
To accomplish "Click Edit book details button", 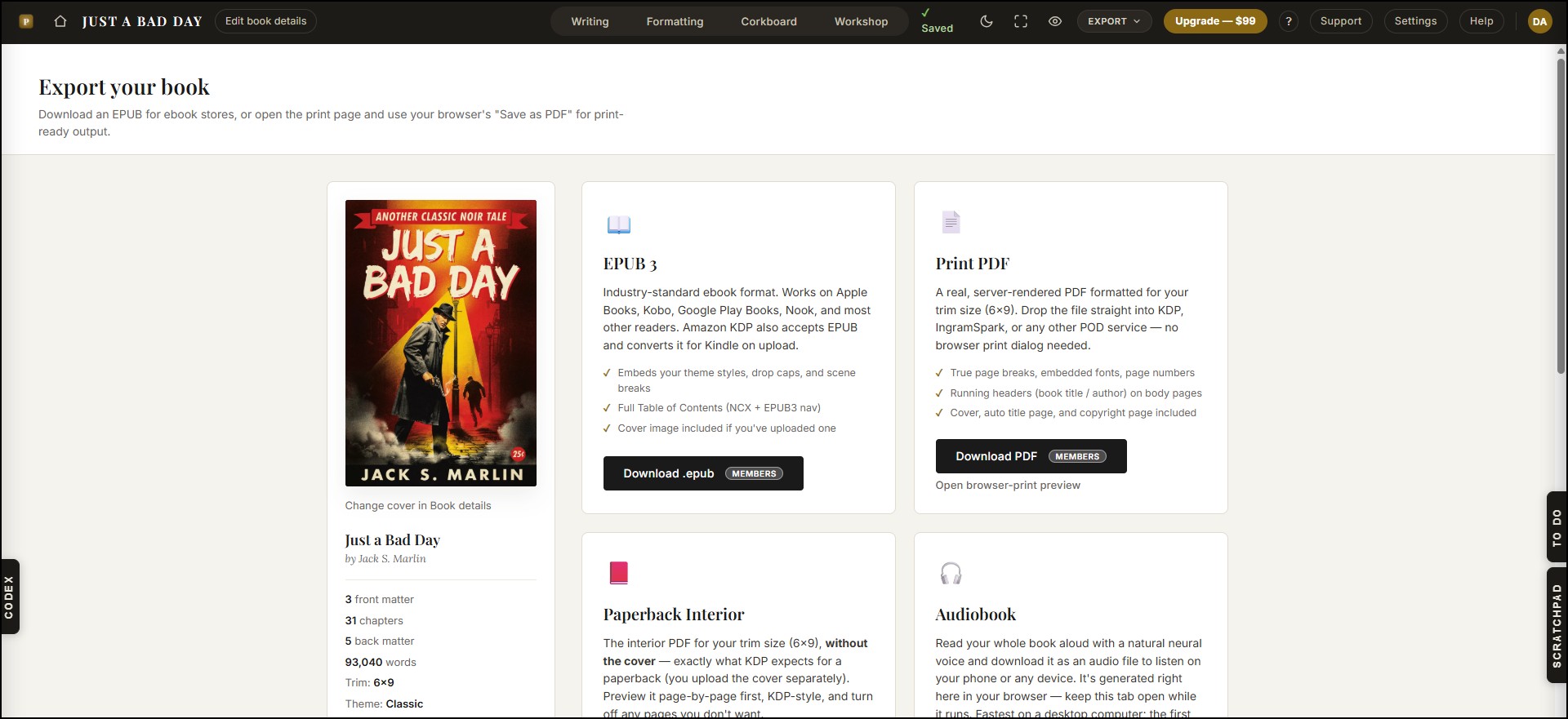I will [x=265, y=21].
